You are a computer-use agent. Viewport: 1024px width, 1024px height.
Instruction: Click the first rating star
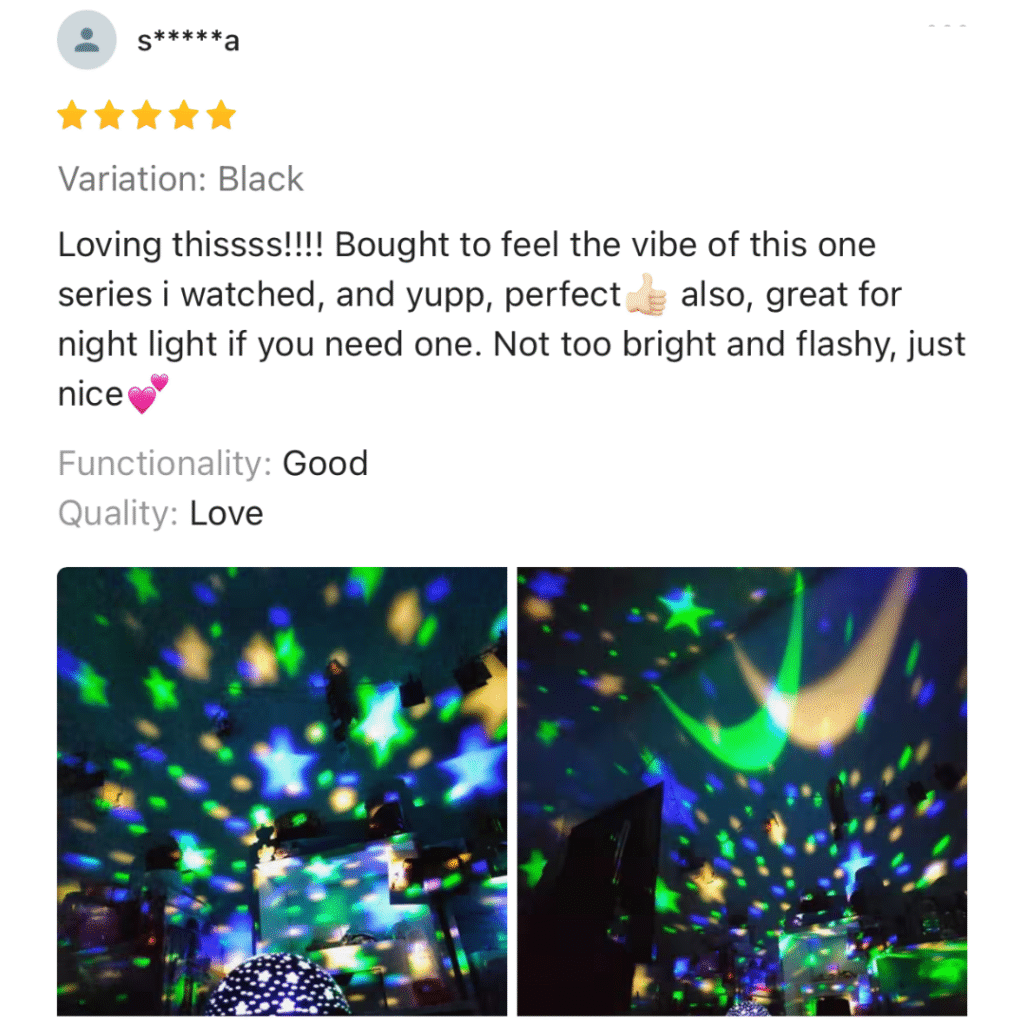[72, 115]
